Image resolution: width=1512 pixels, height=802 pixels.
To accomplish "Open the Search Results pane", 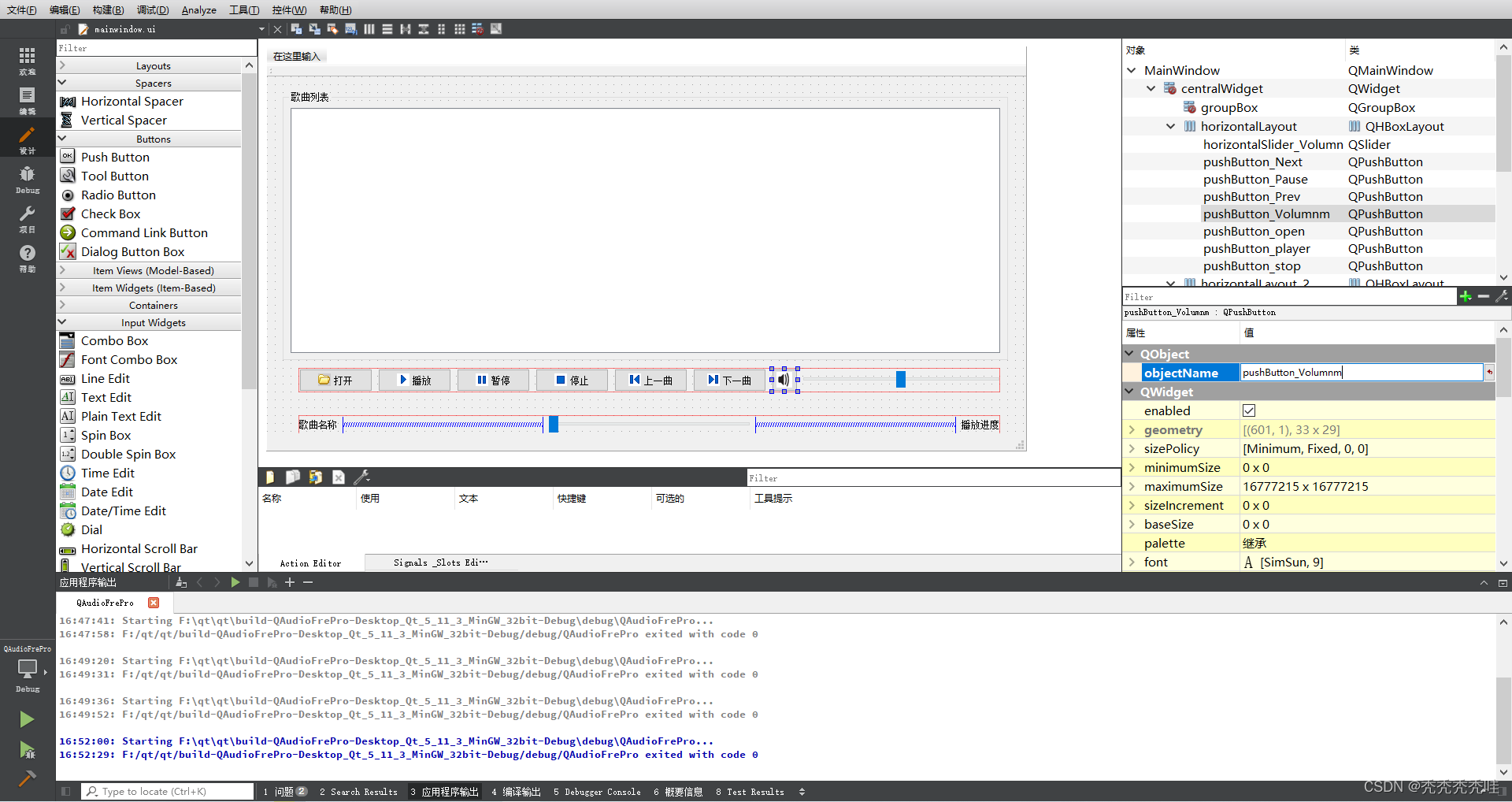I will coord(358,792).
